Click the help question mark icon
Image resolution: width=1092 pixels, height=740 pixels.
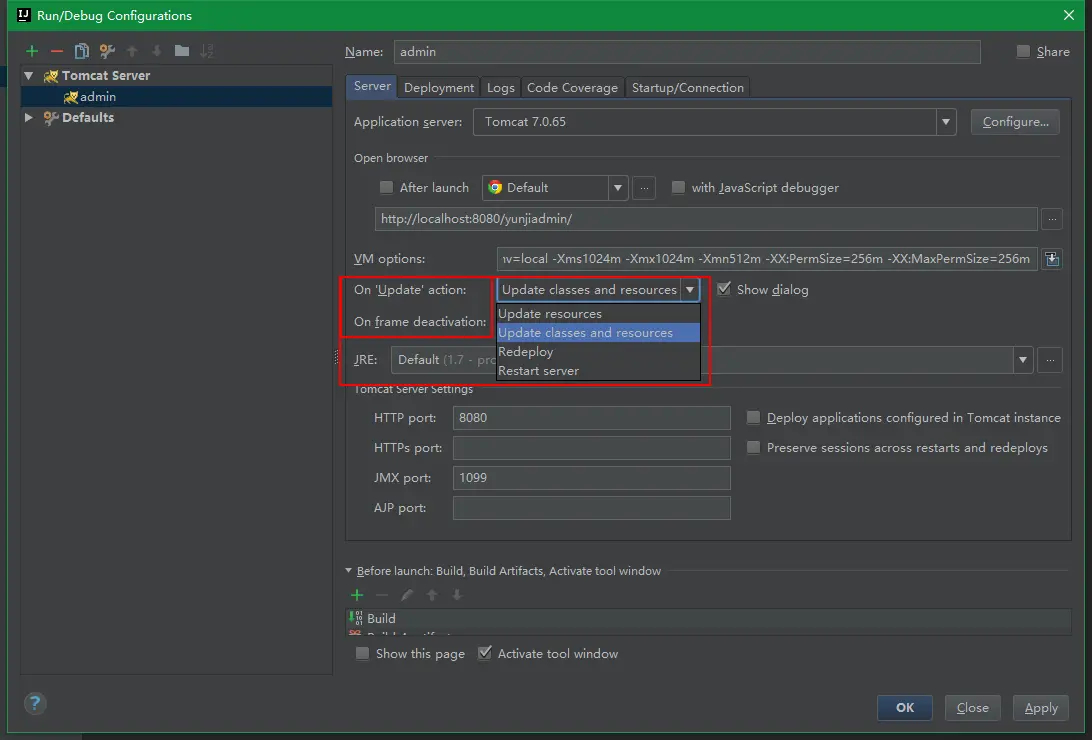(35, 704)
